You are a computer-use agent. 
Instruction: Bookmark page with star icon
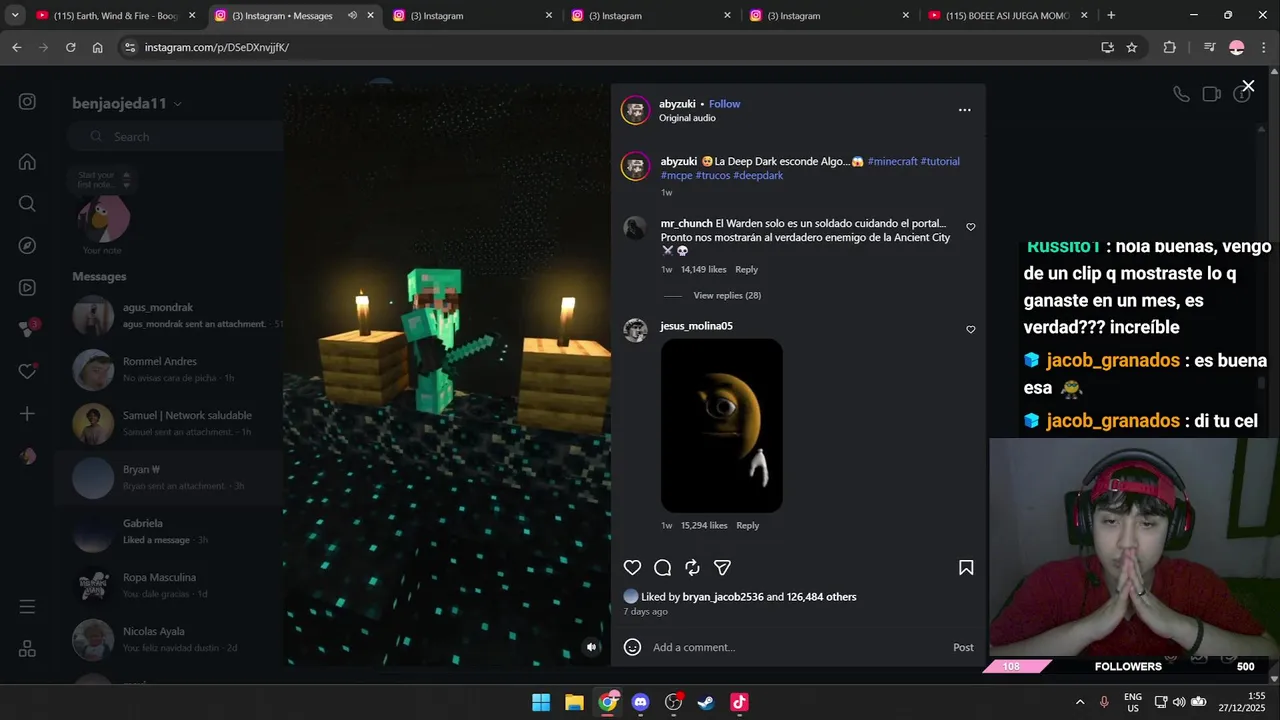[1132, 47]
